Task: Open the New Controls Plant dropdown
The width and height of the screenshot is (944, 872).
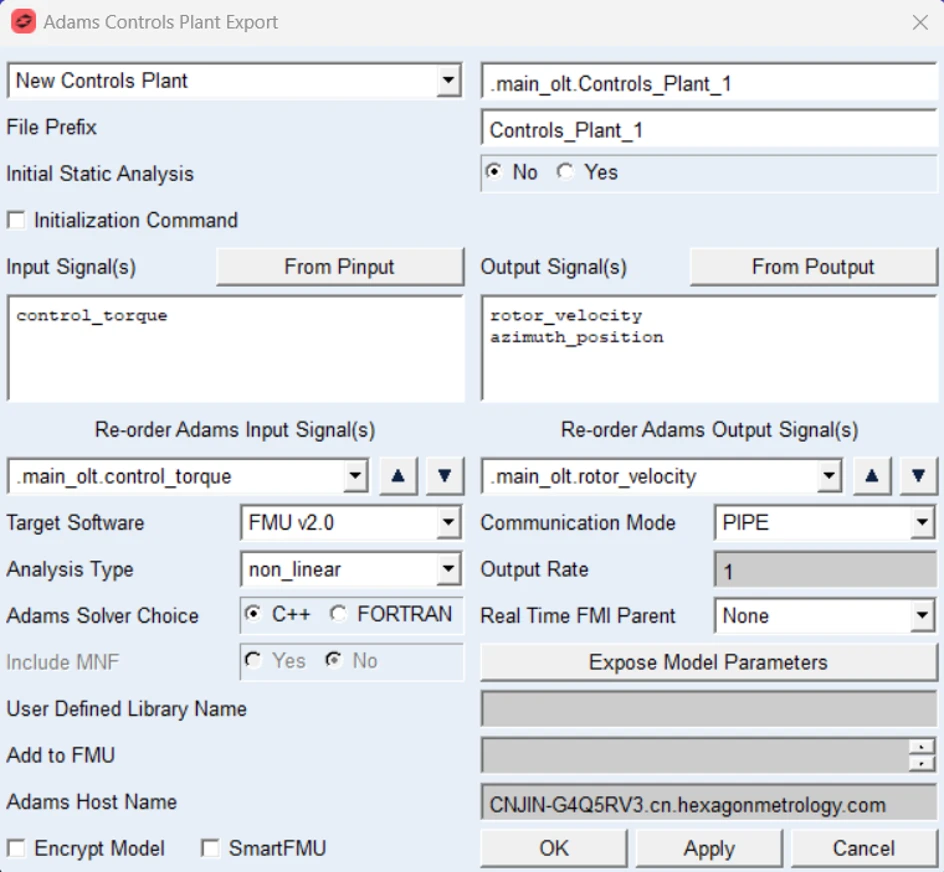Action: pyautogui.click(x=449, y=81)
